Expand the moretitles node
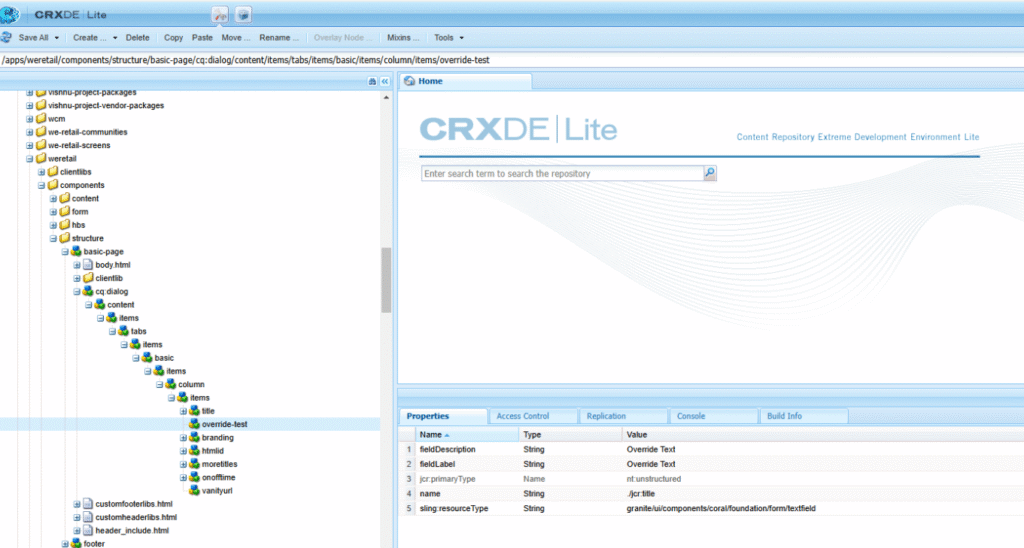This screenshot has width=1024, height=548. 183,464
